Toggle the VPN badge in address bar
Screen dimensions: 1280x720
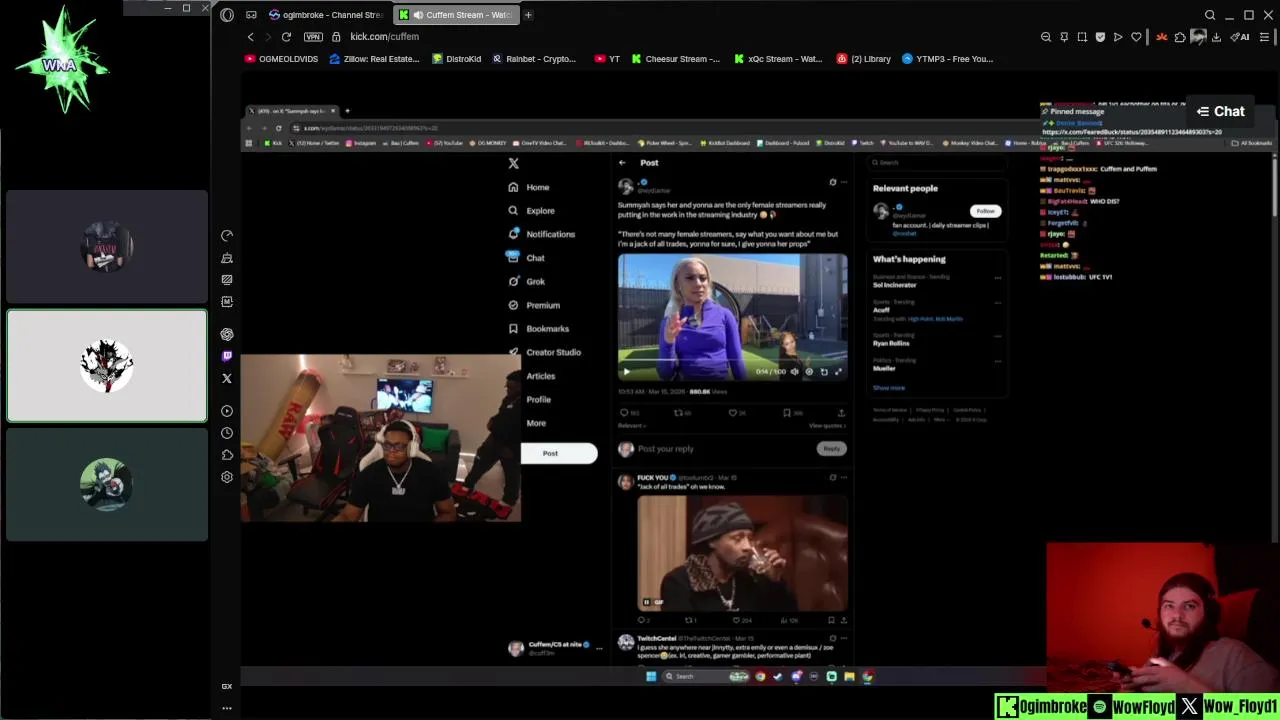point(313,37)
